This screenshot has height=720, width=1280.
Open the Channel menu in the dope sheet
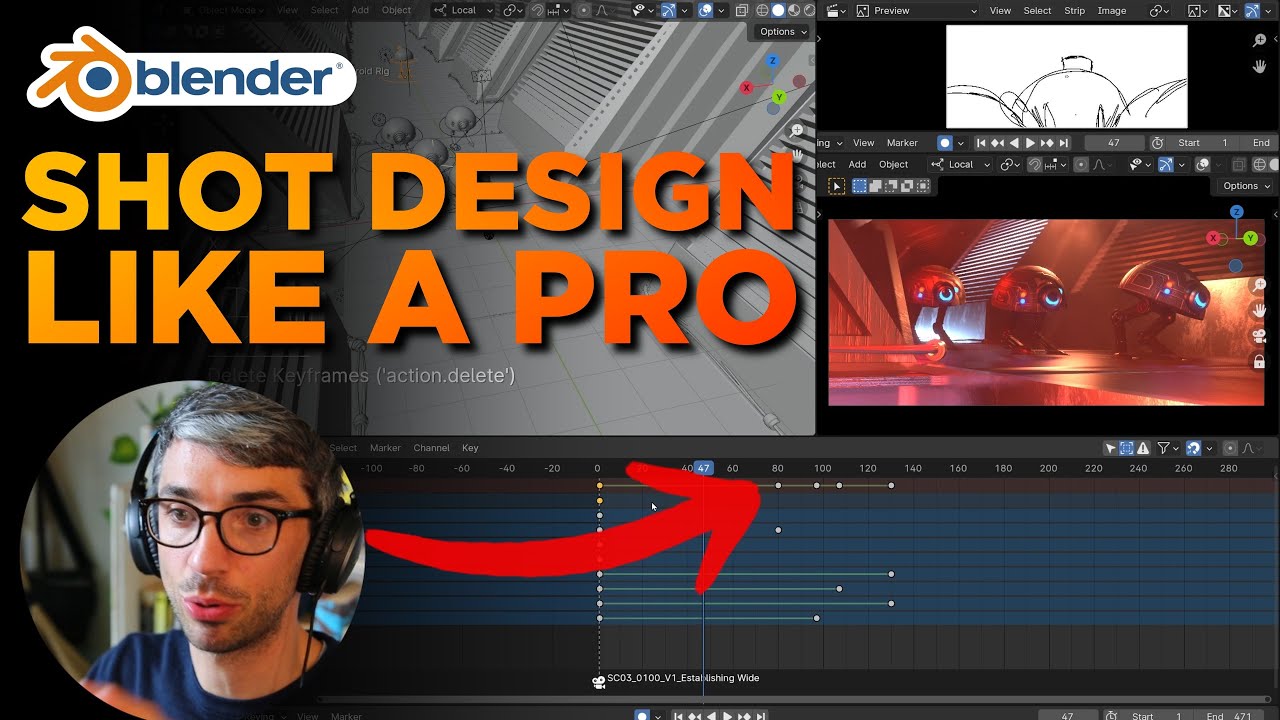click(431, 448)
